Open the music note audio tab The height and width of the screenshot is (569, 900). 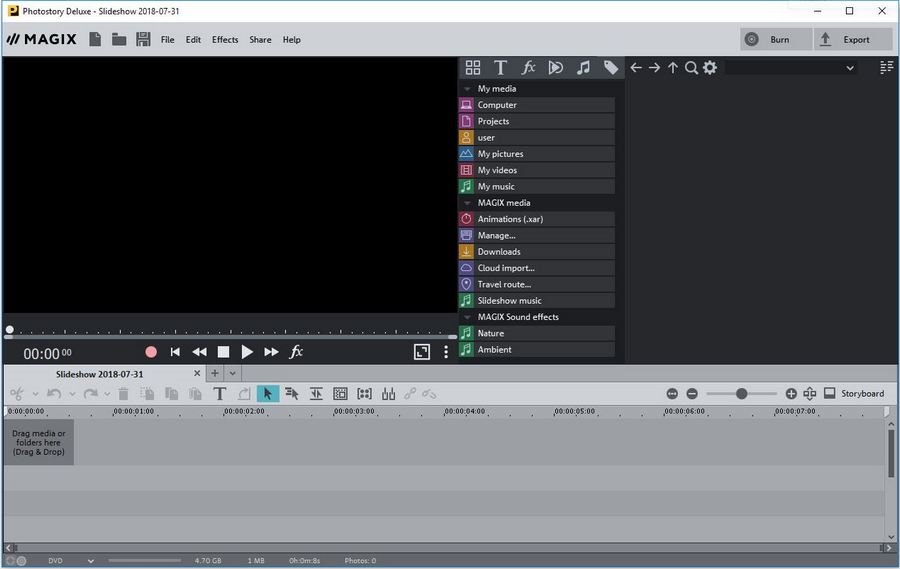pos(583,68)
